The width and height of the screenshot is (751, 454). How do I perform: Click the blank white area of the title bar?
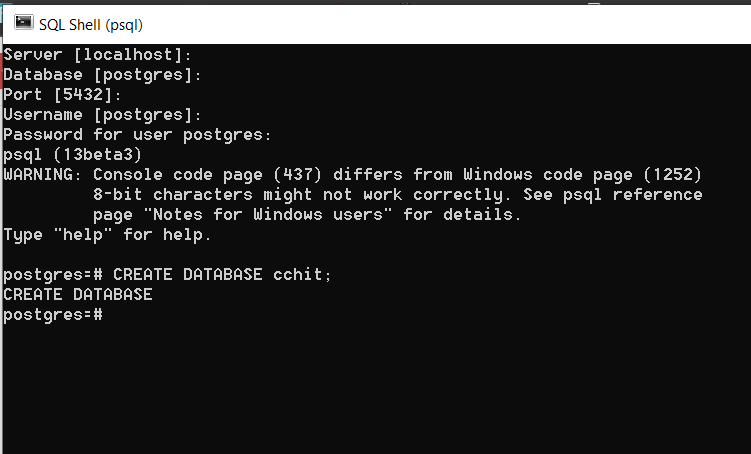coord(445,25)
